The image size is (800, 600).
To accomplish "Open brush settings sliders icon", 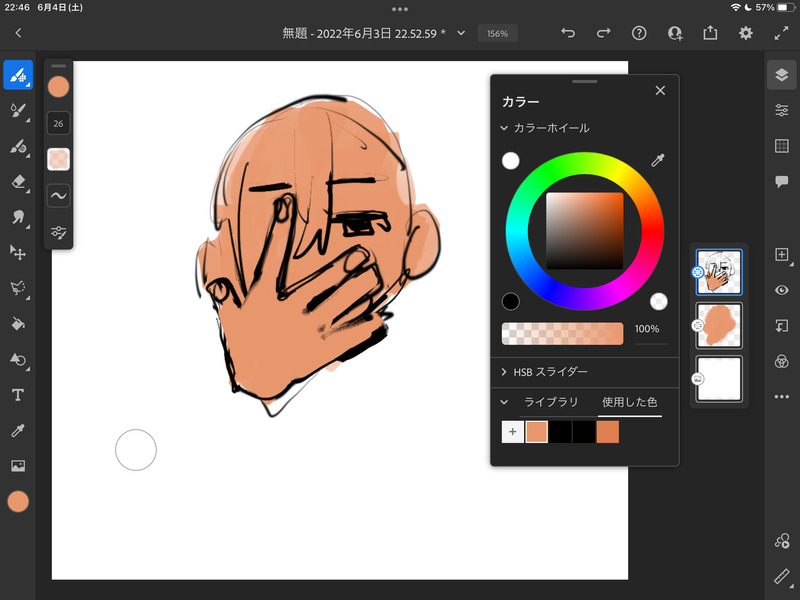I will (x=58, y=233).
